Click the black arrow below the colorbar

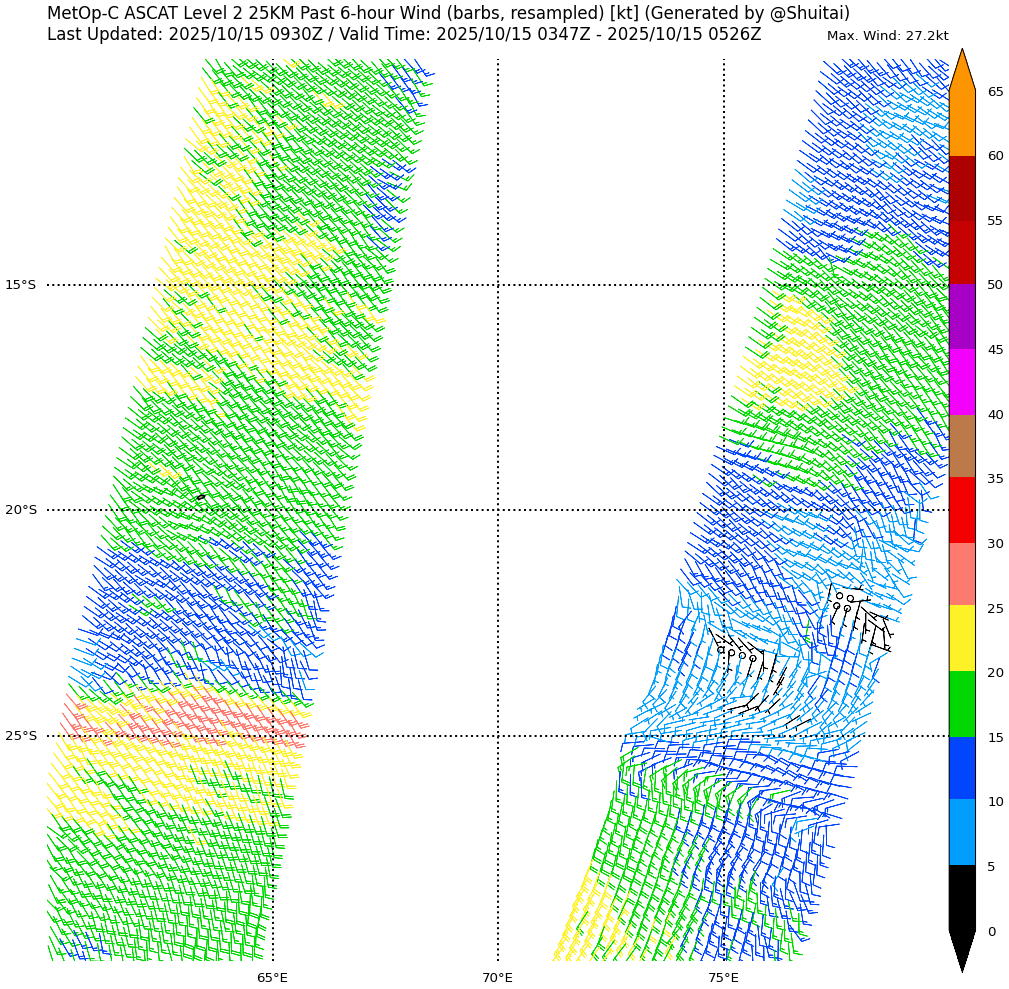click(x=961, y=950)
